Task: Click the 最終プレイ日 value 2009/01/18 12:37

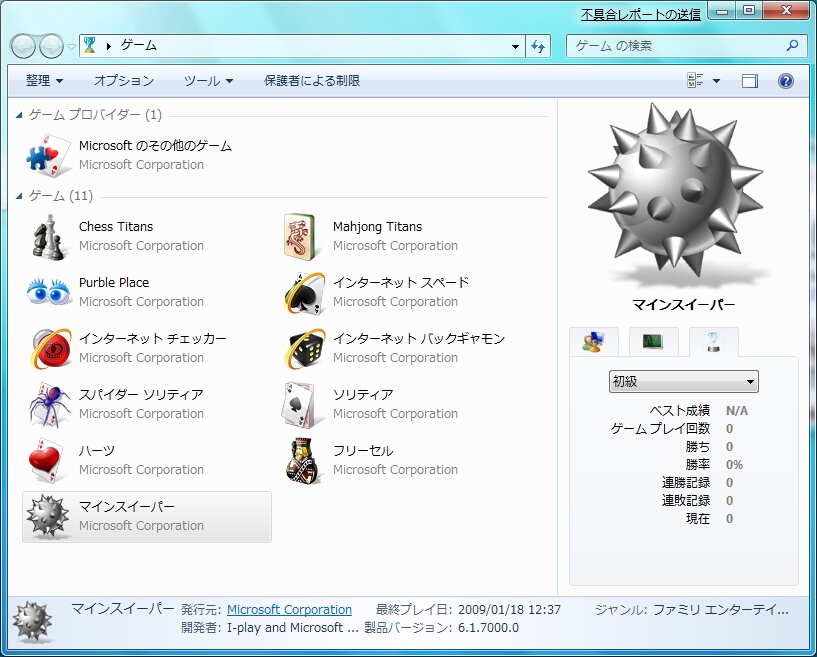Action: [x=509, y=610]
